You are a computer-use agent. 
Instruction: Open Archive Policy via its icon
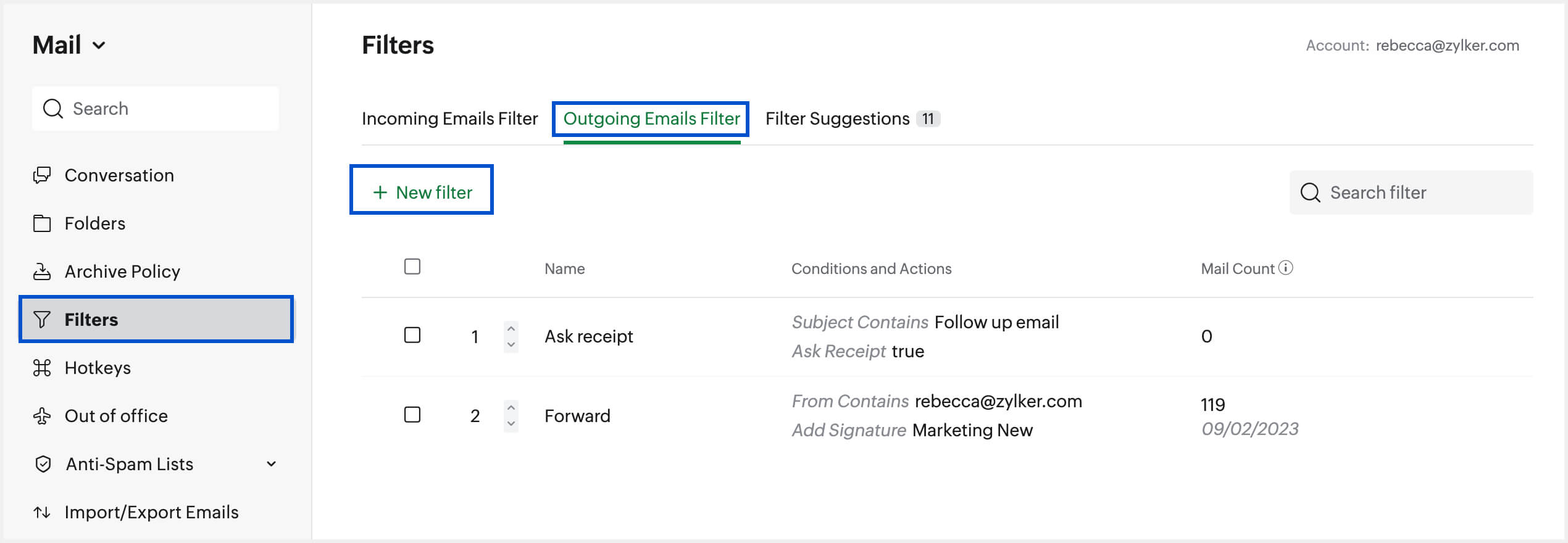pyautogui.click(x=41, y=271)
